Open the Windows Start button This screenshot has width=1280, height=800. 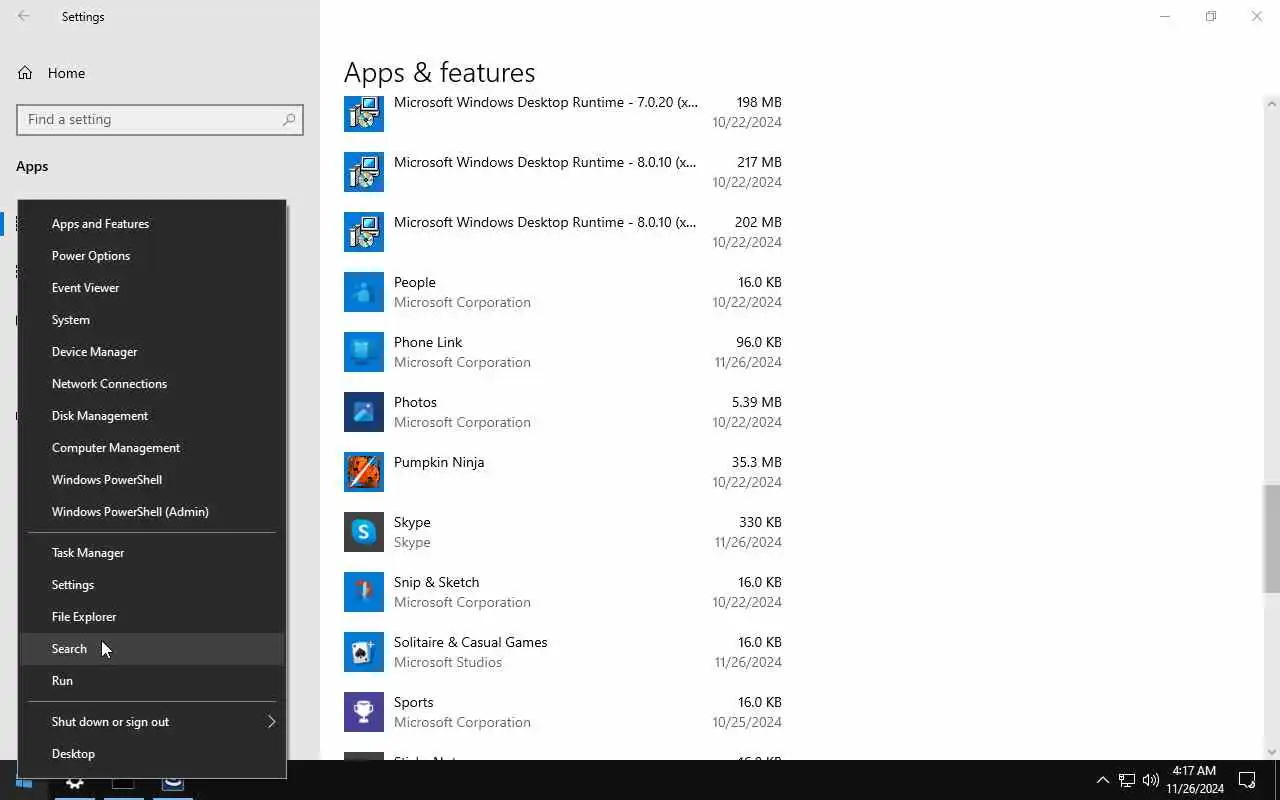(x=24, y=781)
